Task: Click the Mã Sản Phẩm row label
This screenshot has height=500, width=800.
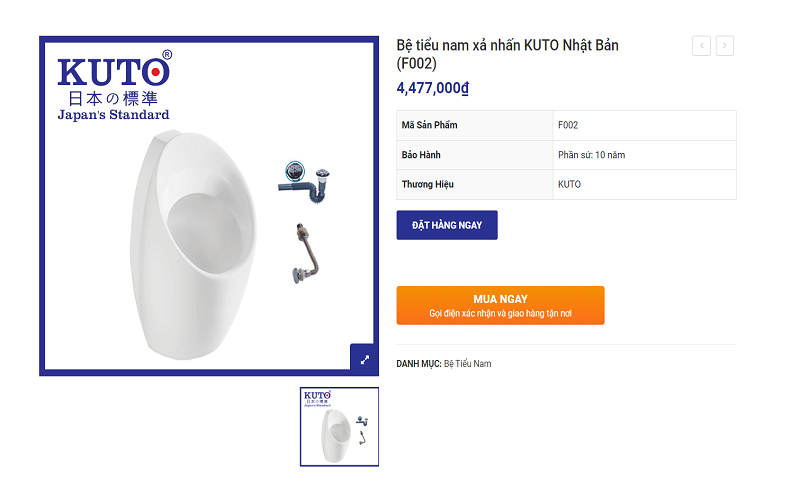Action: [x=429, y=125]
